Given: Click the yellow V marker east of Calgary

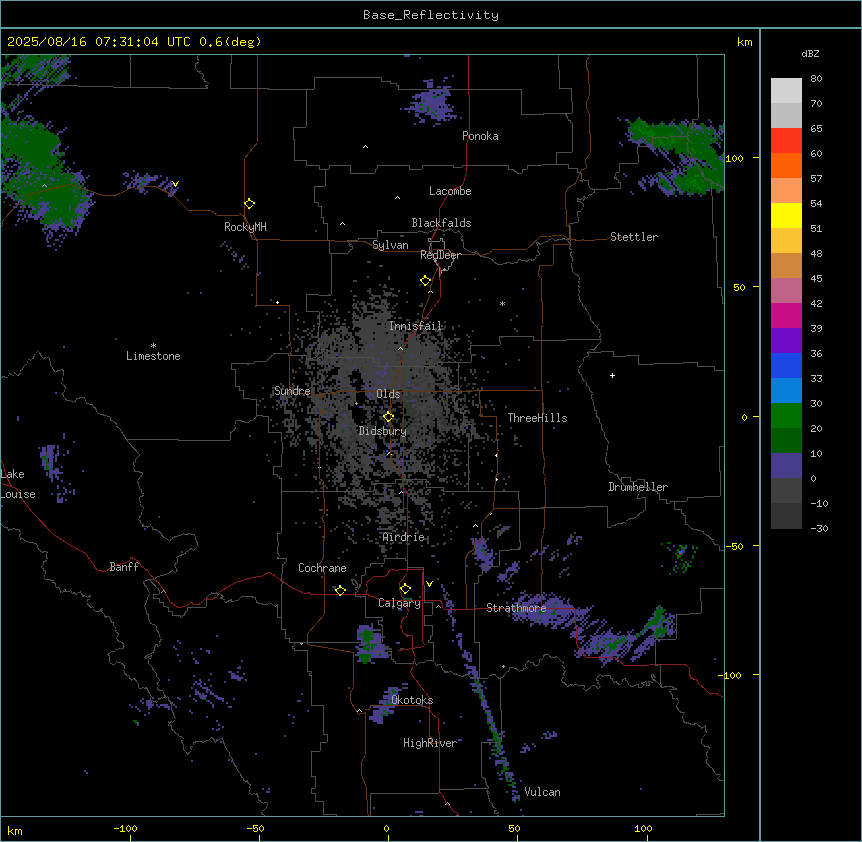Looking at the screenshot, I should click(x=429, y=584).
